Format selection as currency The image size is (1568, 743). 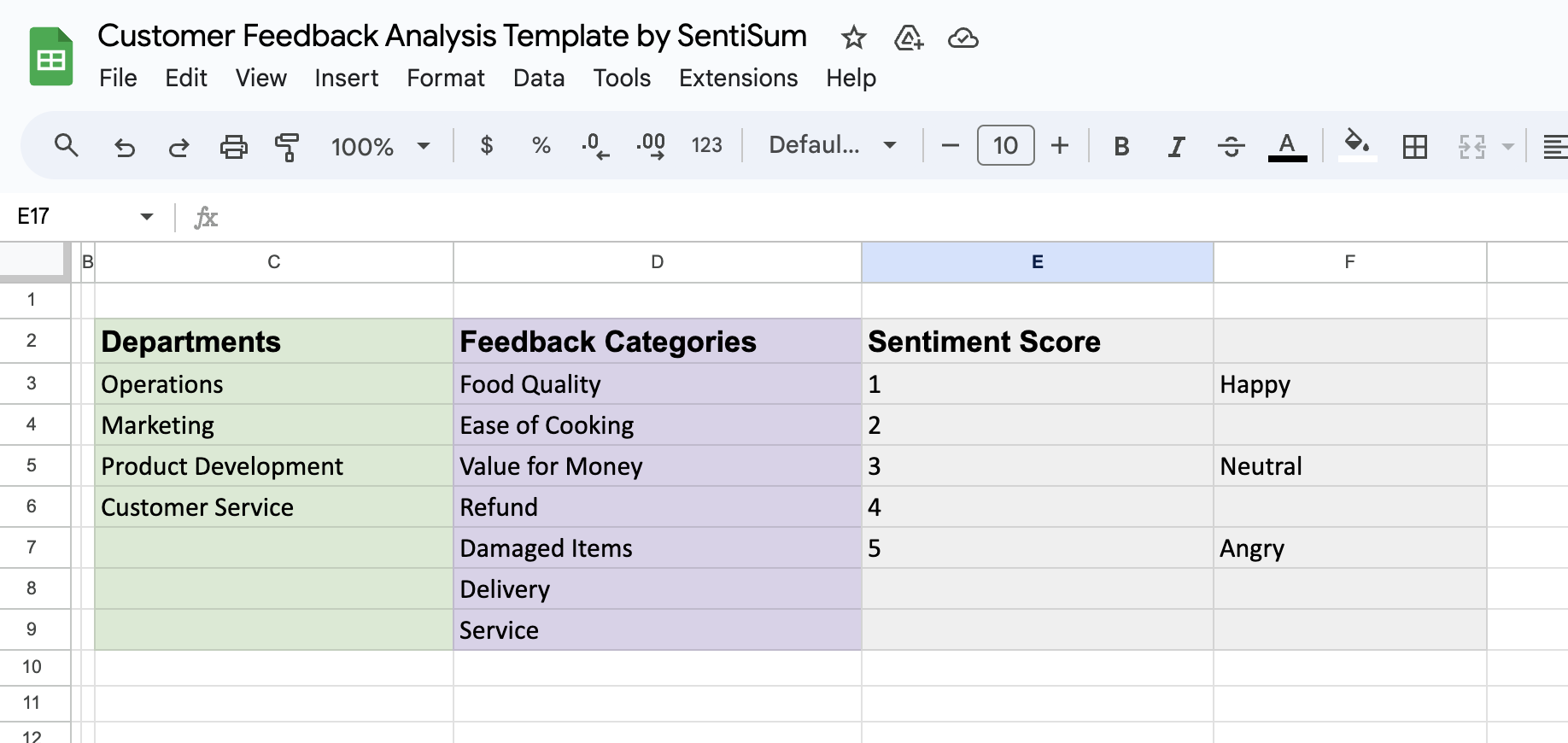point(487,146)
